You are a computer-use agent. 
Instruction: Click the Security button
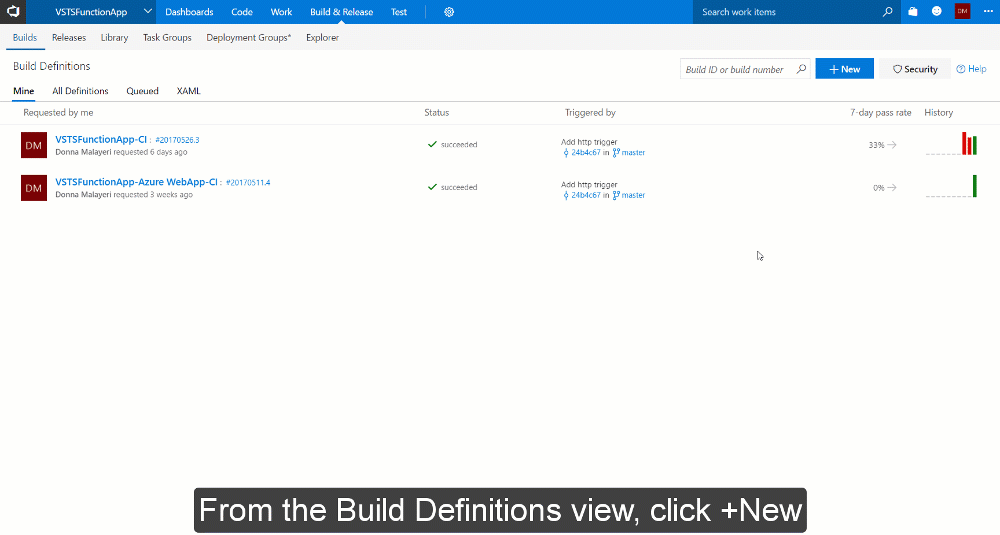pos(915,69)
